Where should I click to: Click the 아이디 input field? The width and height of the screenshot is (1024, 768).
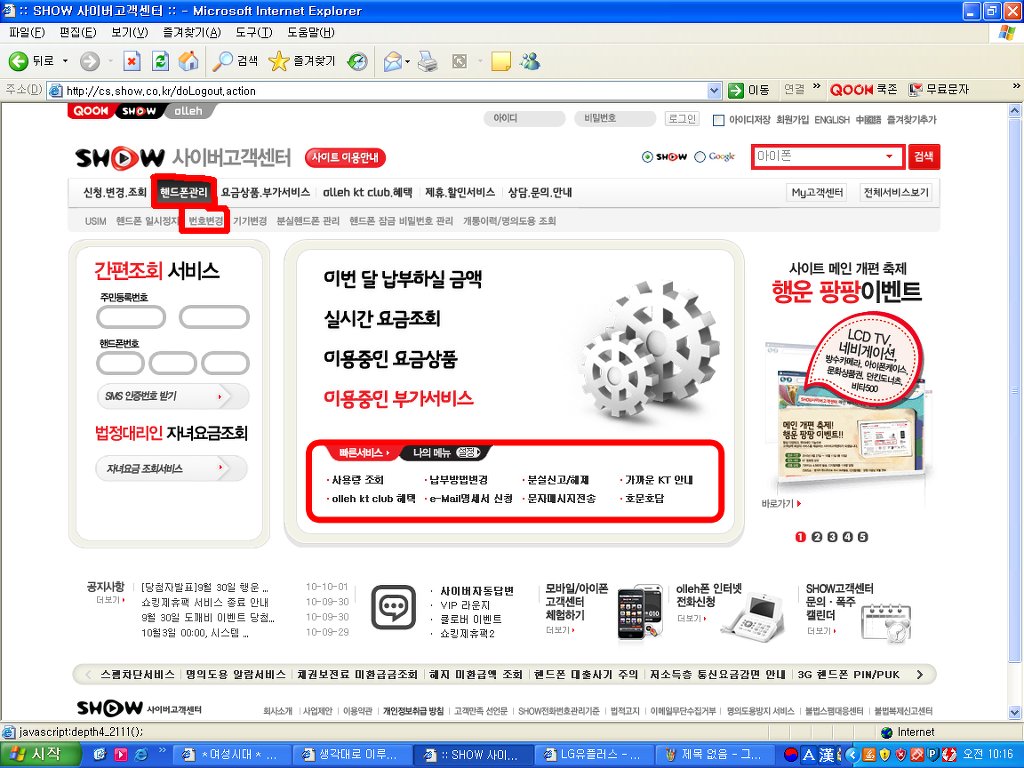tap(524, 119)
